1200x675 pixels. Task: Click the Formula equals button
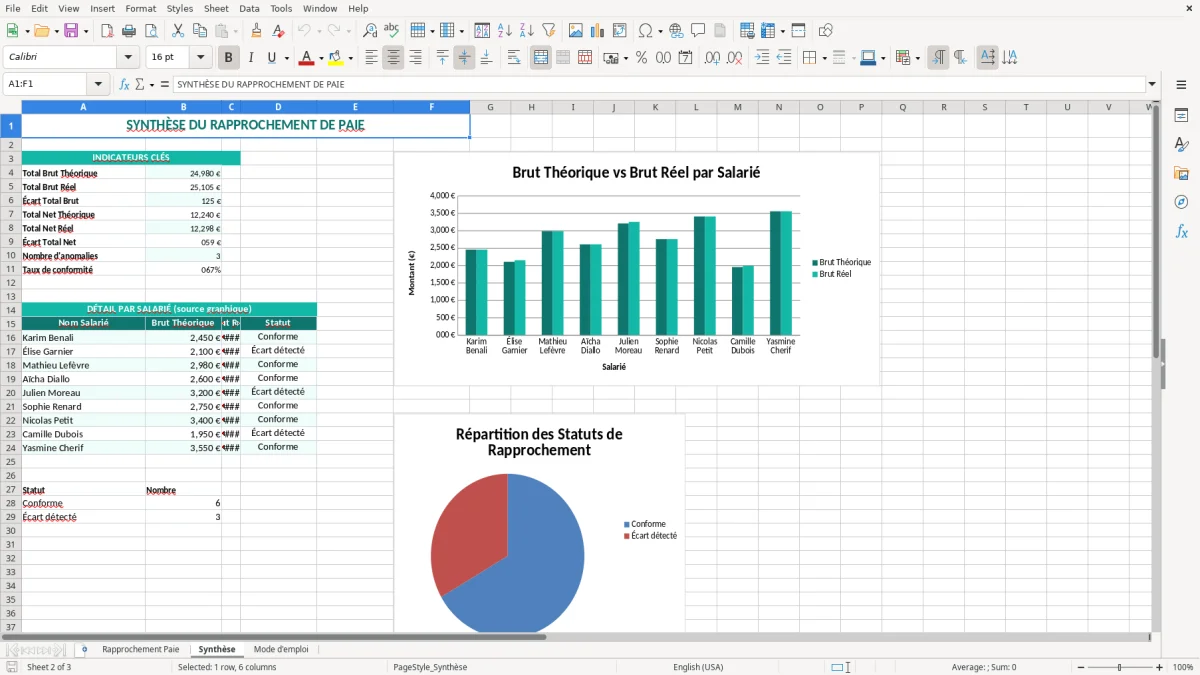point(165,84)
